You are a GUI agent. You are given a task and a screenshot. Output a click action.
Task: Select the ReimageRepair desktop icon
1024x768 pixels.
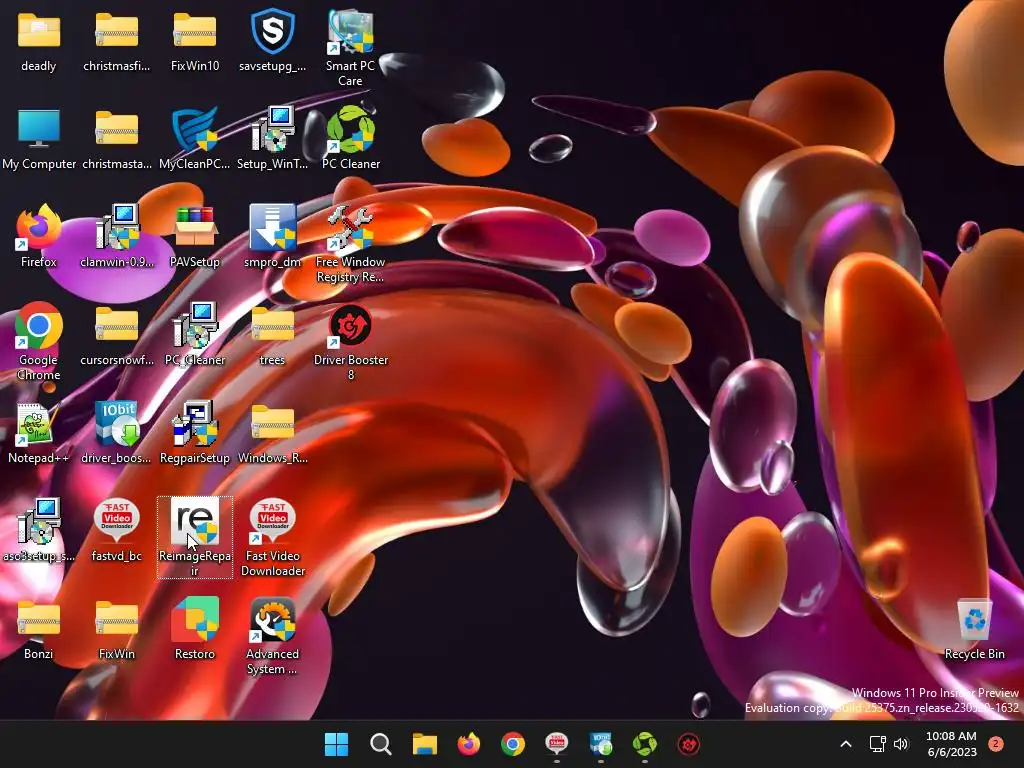pos(195,537)
